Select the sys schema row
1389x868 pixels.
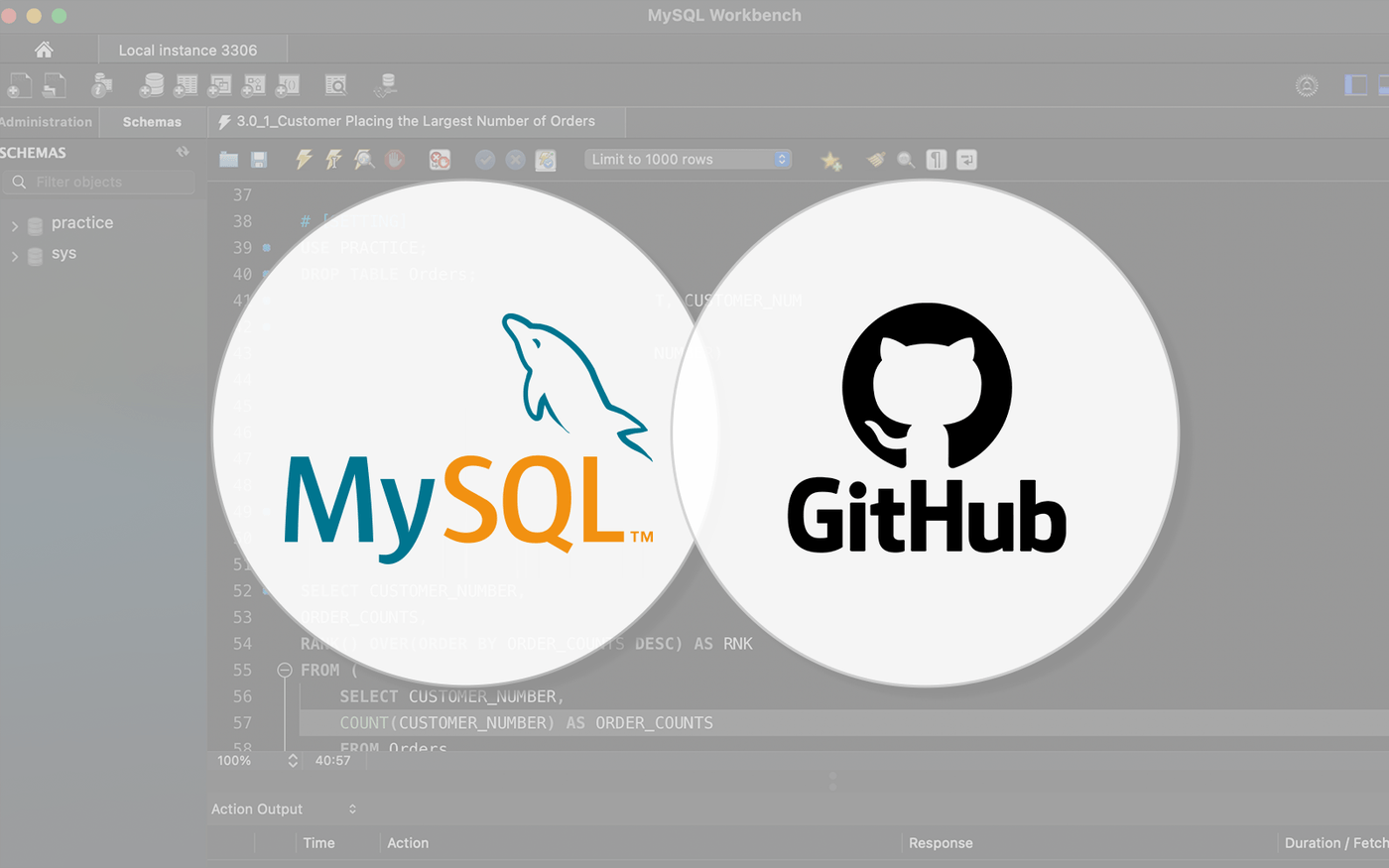point(103,254)
